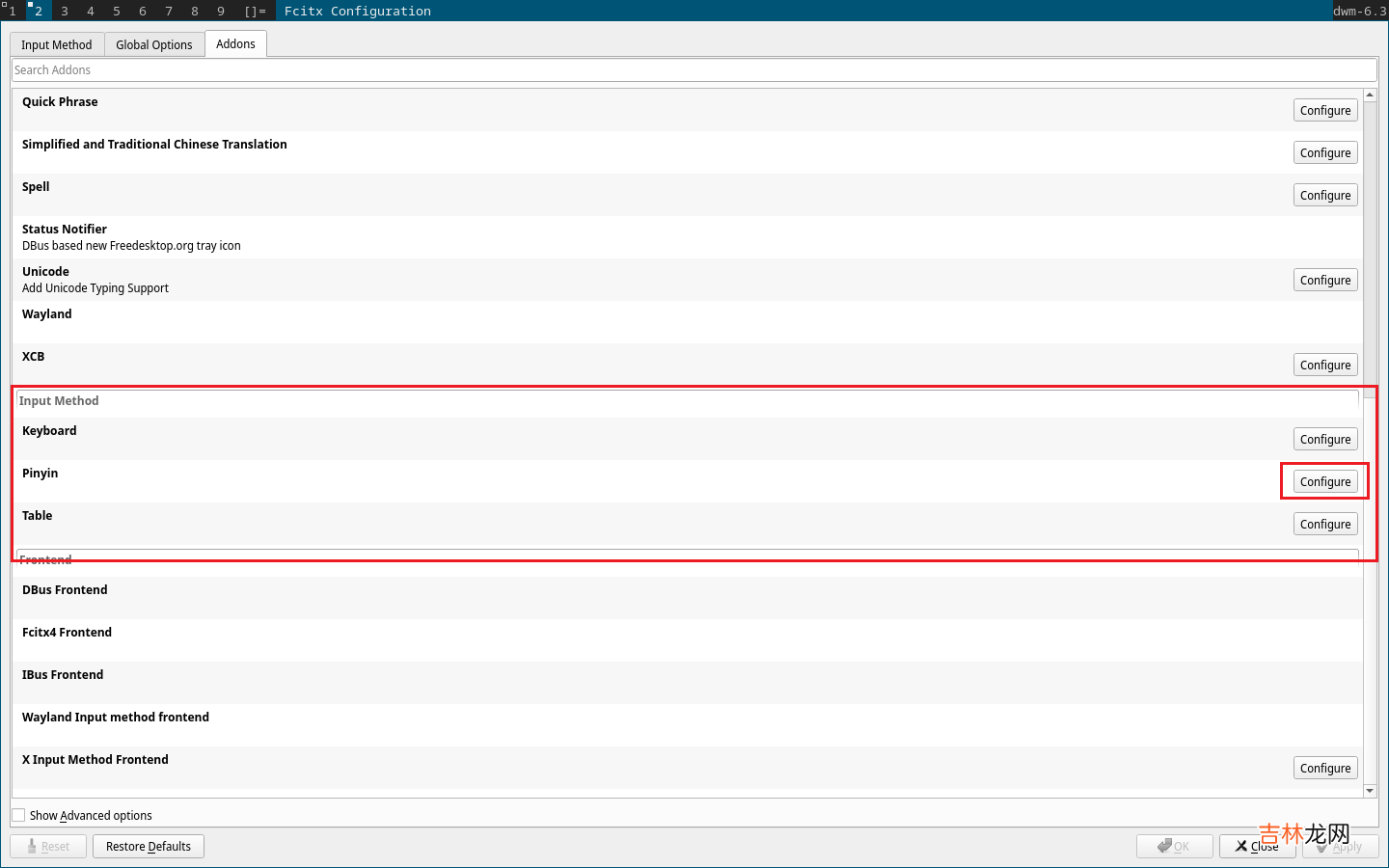Switch to dwm tag 1

pyautogui.click(x=13, y=11)
